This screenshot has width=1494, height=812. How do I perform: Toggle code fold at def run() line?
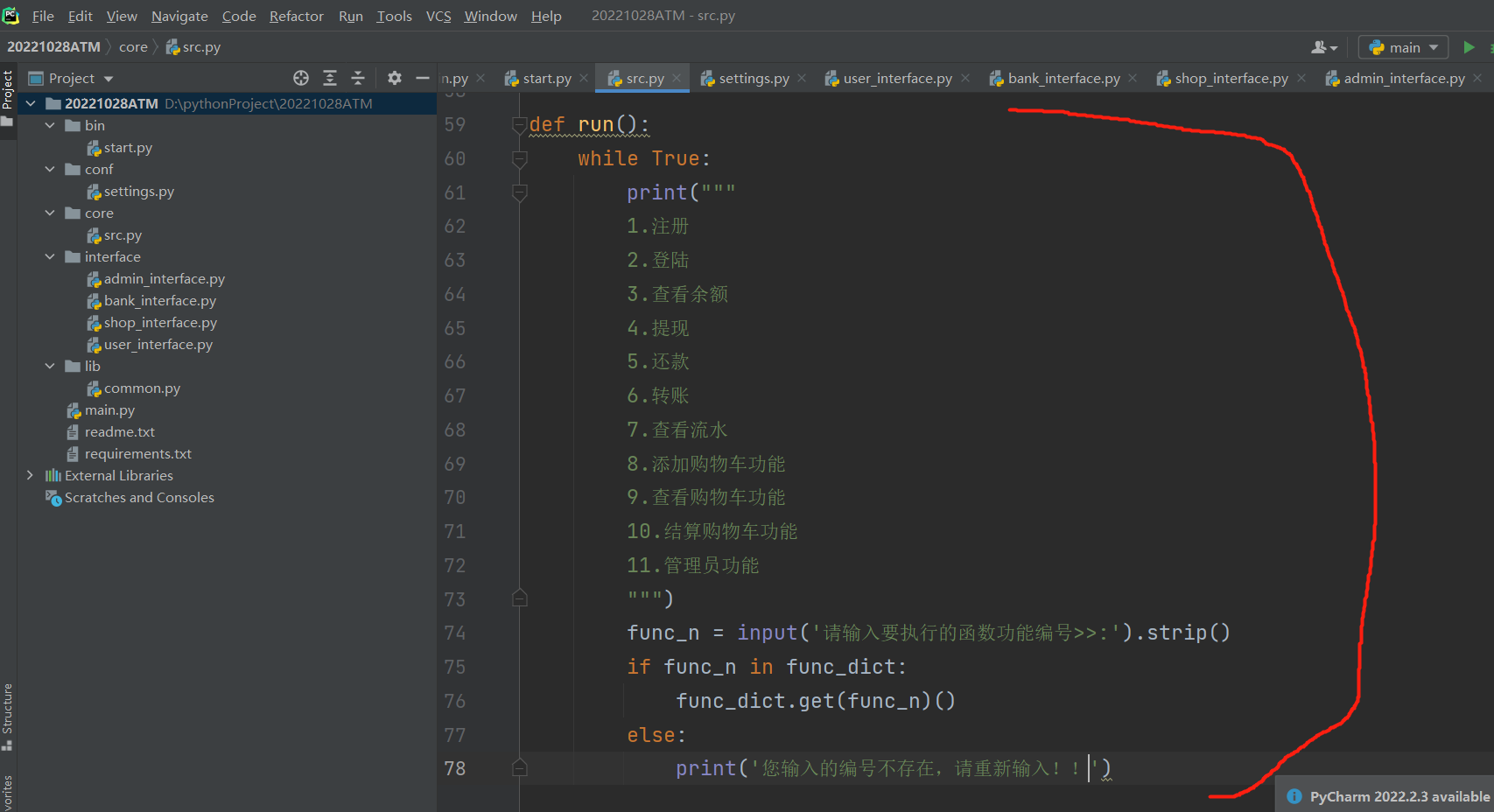(520, 125)
